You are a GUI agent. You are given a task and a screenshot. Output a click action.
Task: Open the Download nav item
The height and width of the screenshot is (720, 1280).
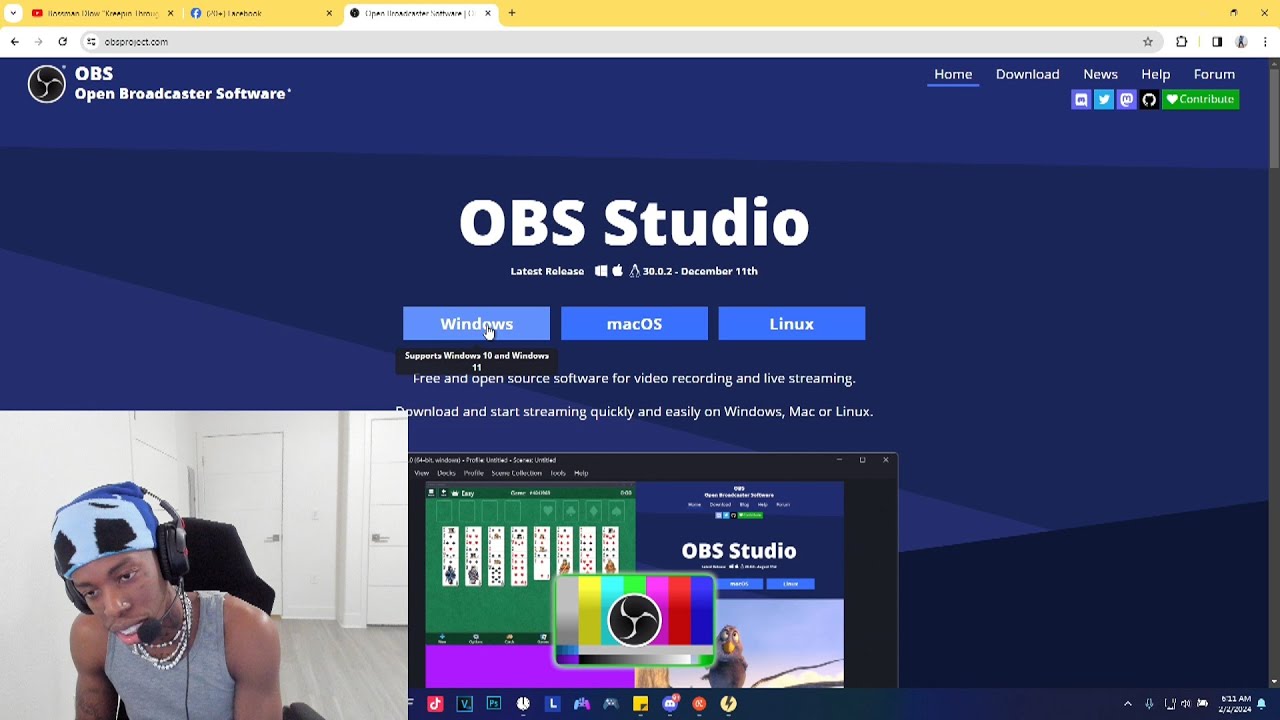[x=1027, y=74]
